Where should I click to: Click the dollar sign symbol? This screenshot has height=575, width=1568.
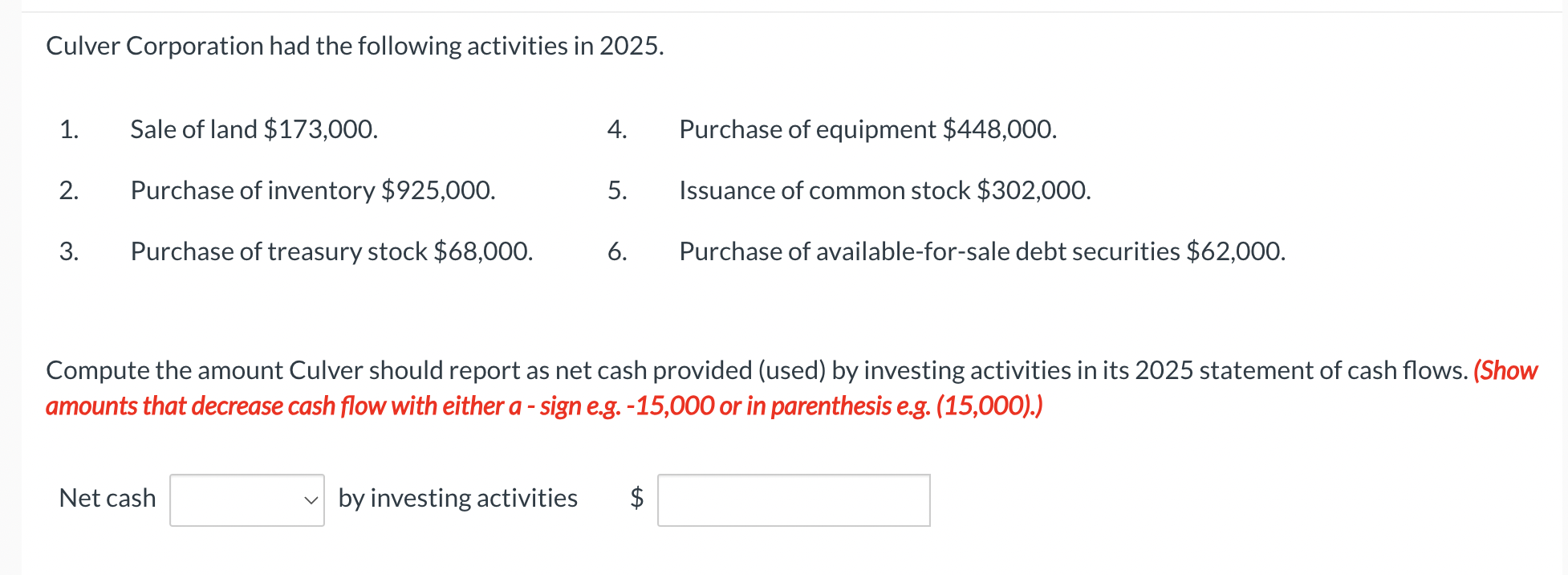point(635,498)
